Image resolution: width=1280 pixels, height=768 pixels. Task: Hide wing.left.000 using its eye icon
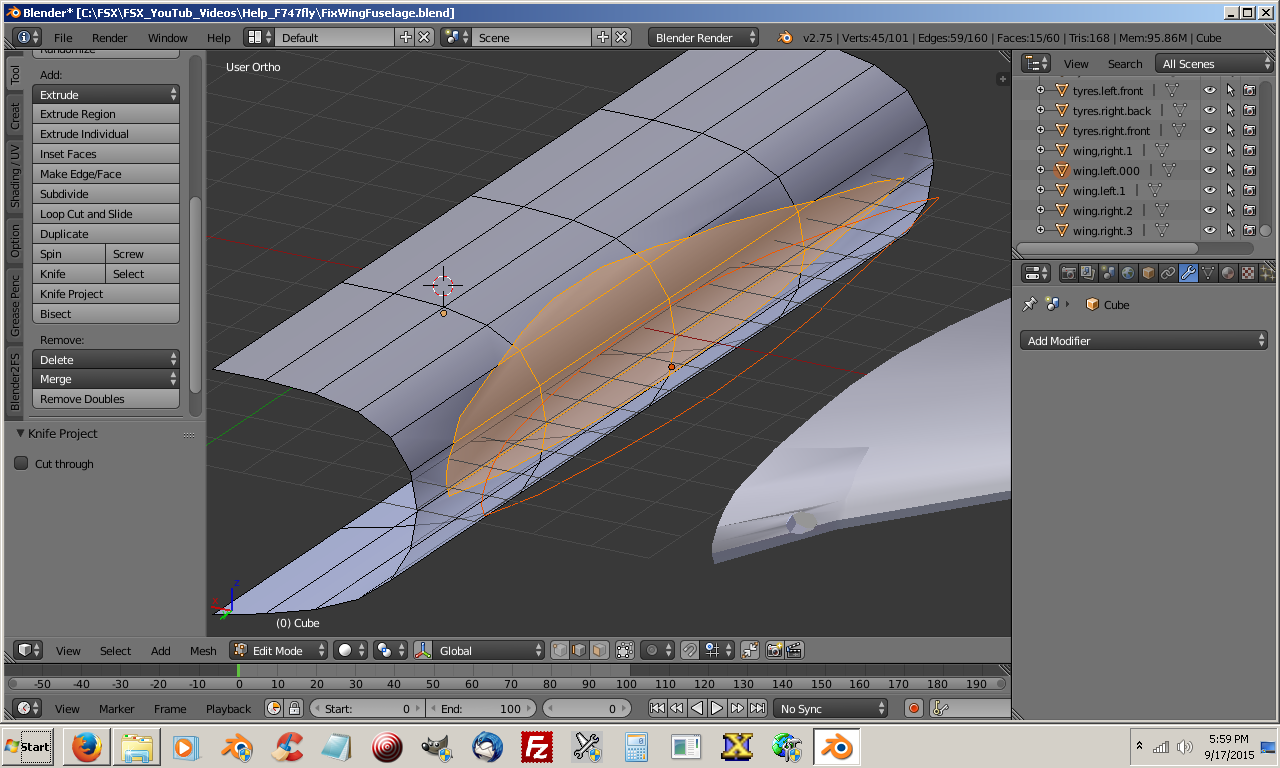coord(1209,170)
